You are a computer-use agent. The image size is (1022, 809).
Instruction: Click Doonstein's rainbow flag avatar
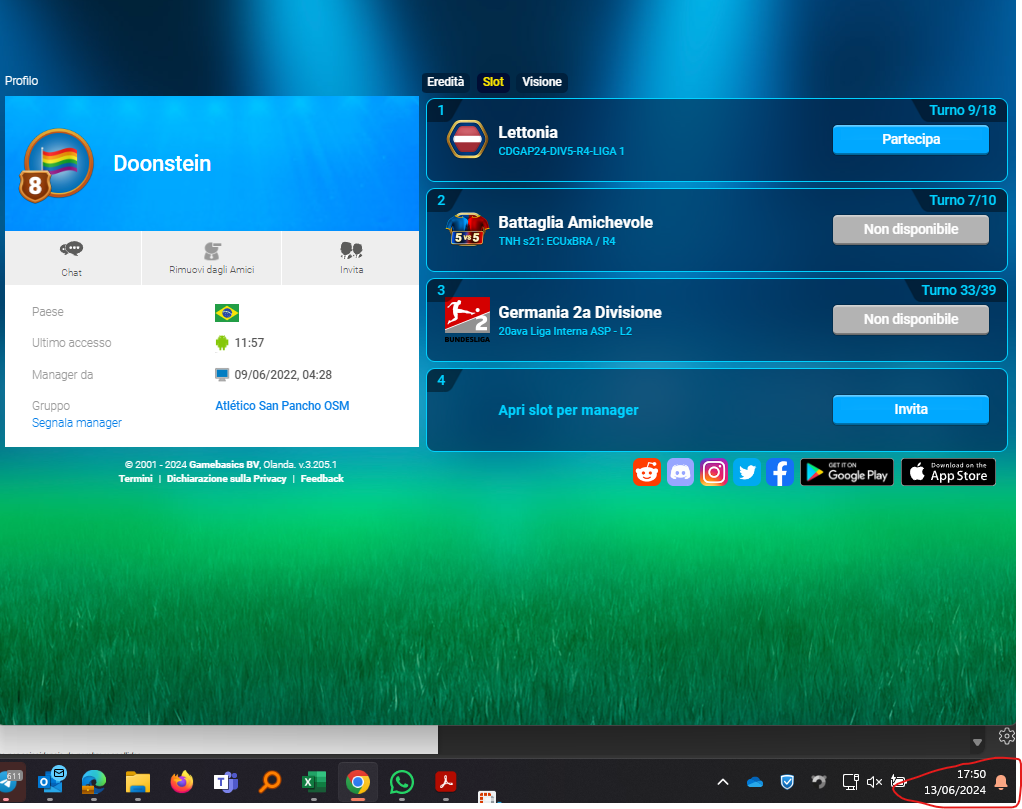(59, 162)
